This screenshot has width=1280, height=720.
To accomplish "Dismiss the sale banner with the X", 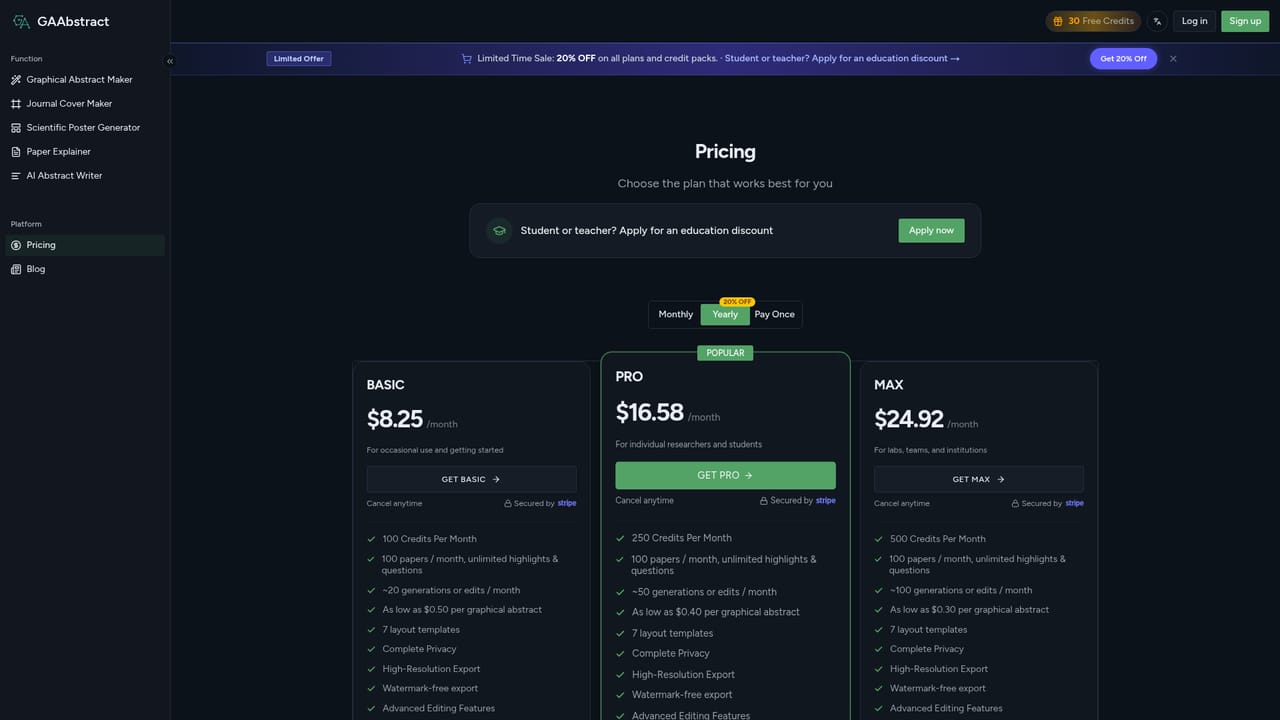I will (x=1173, y=59).
